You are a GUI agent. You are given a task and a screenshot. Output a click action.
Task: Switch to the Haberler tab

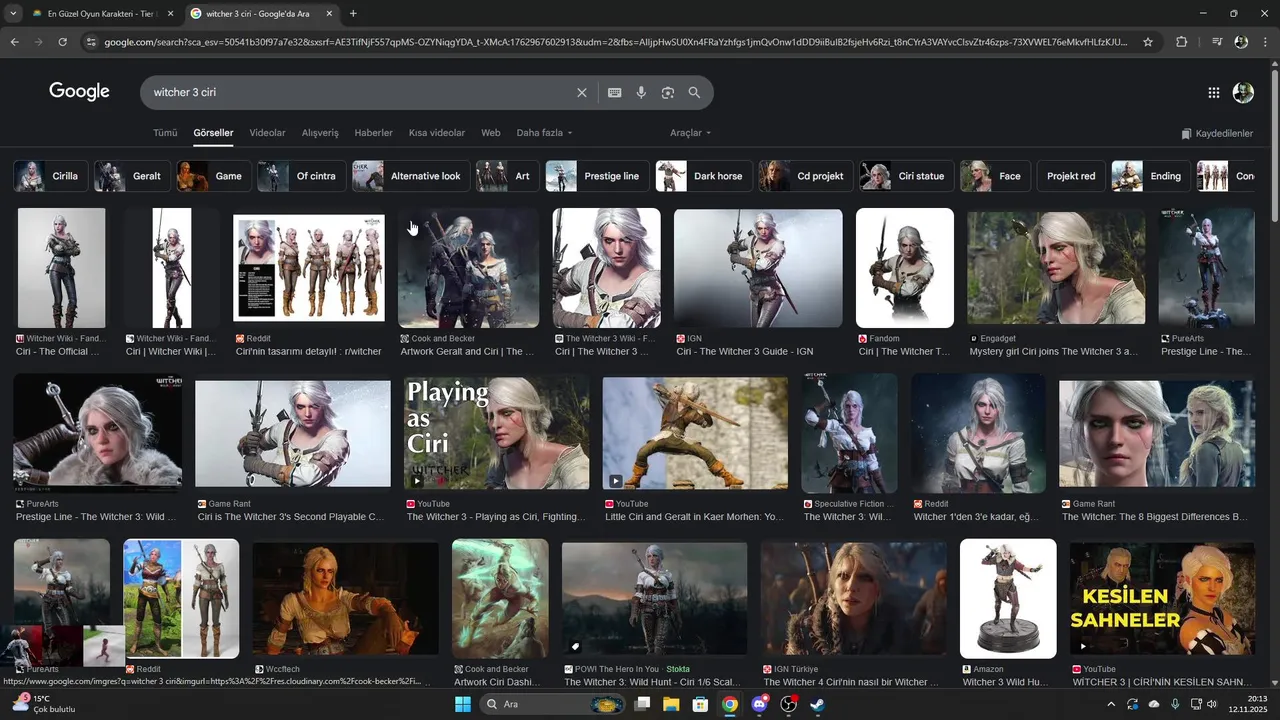[373, 133]
